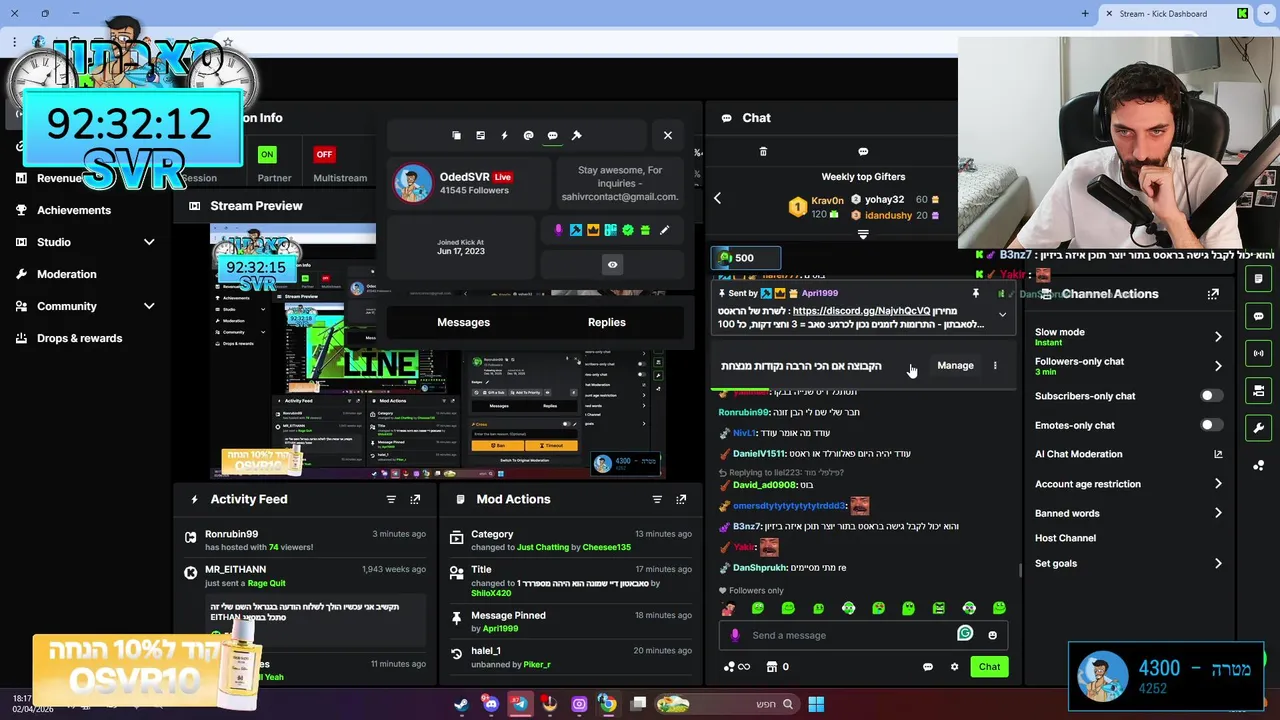Click the trash icon under Chat header
1280x720 pixels.
(763, 151)
